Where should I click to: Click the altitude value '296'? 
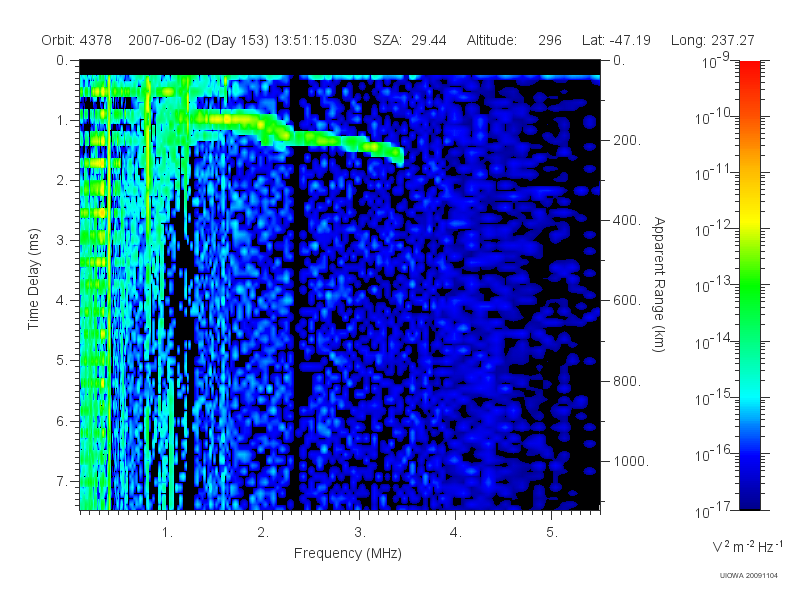click(x=549, y=40)
